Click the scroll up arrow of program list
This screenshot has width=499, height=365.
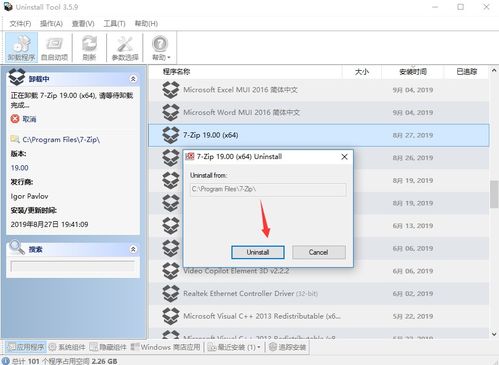tap(494, 71)
